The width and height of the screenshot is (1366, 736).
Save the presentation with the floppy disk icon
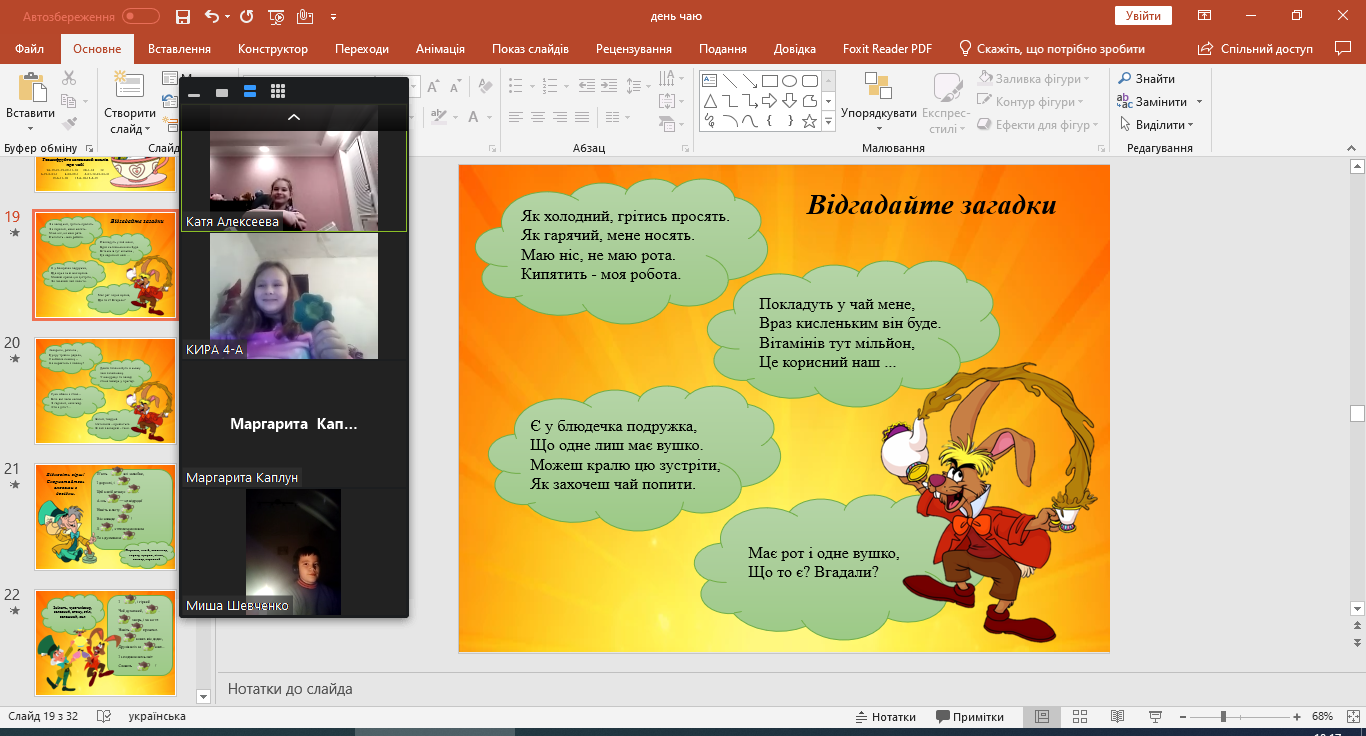[x=182, y=16]
